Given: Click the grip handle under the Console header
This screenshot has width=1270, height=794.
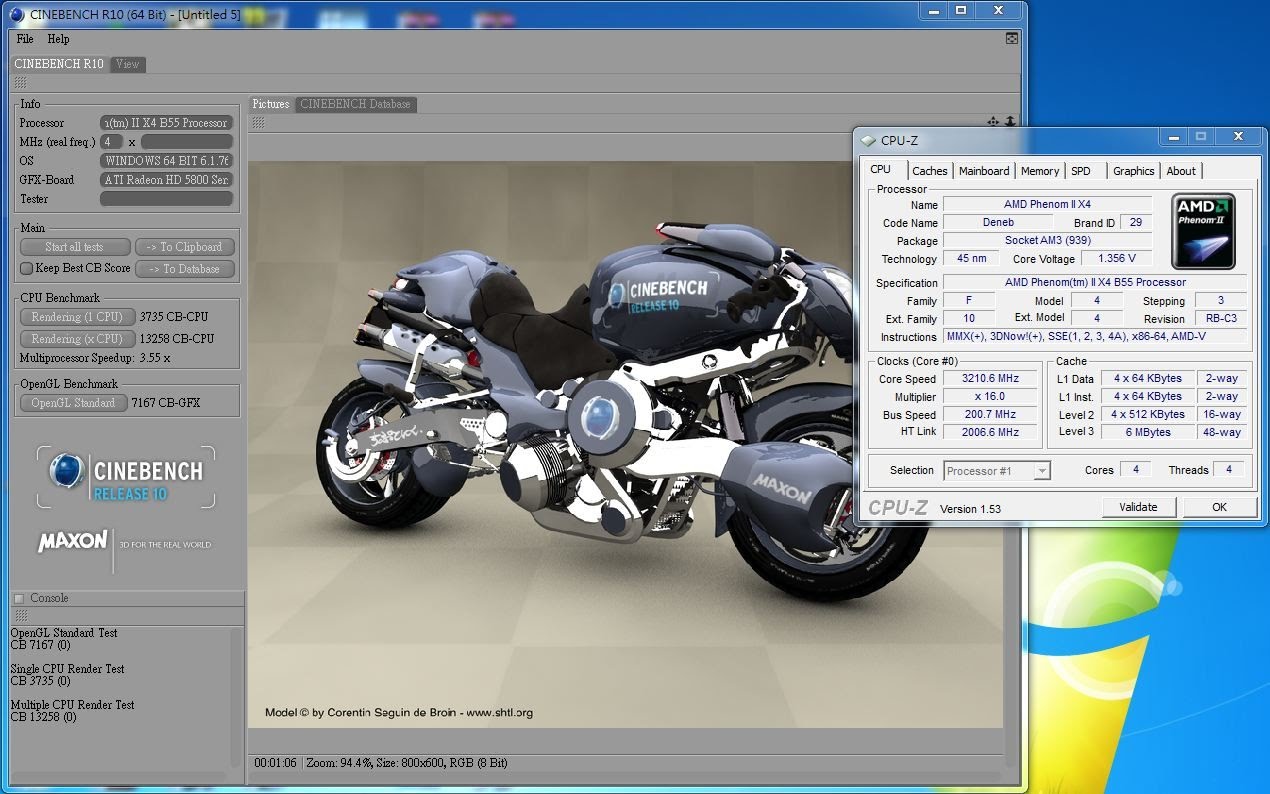Looking at the screenshot, I should pyautogui.click(x=20, y=616).
